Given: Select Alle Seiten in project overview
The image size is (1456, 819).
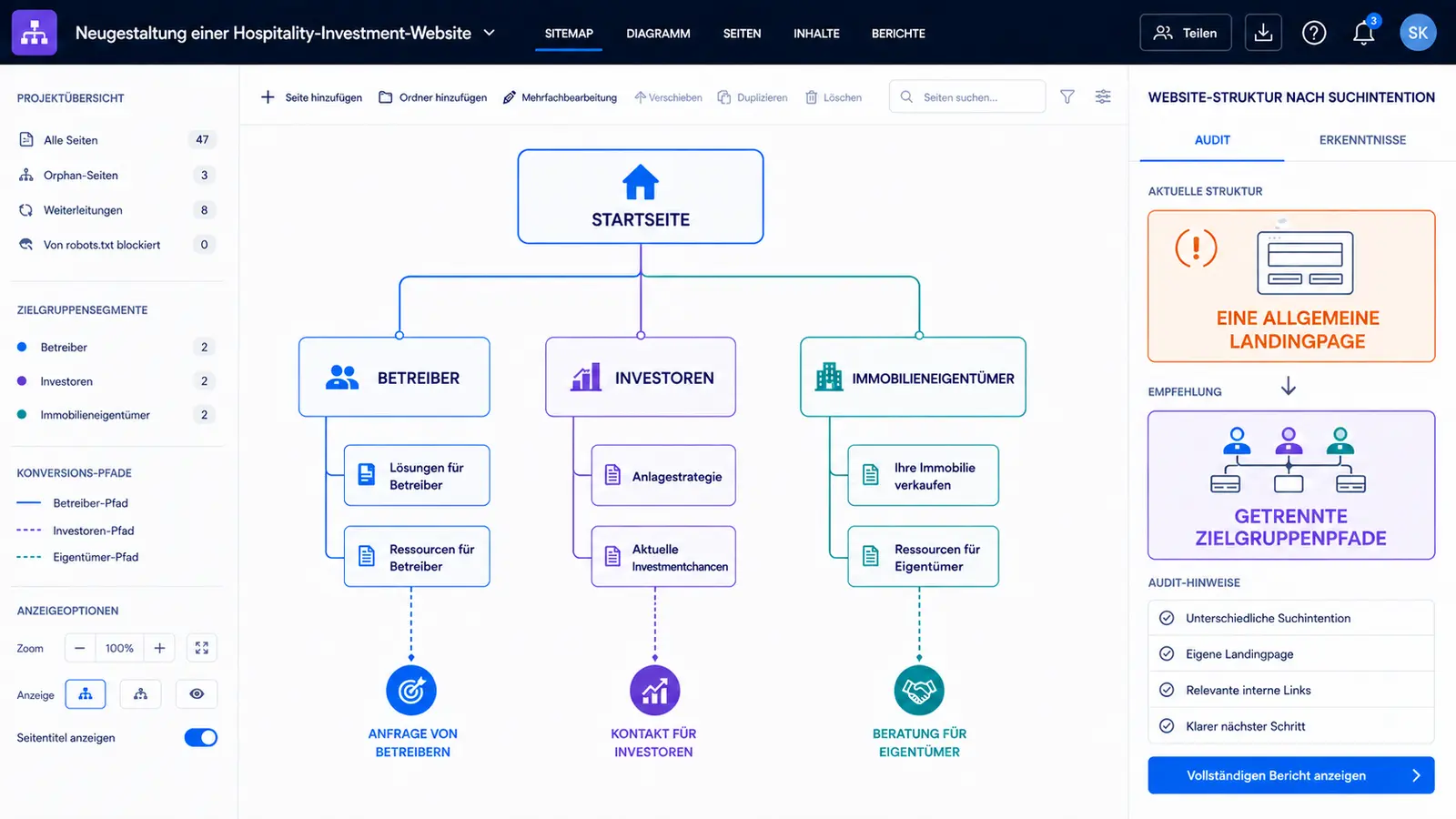Looking at the screenshot, I should (x=116, y=139).
